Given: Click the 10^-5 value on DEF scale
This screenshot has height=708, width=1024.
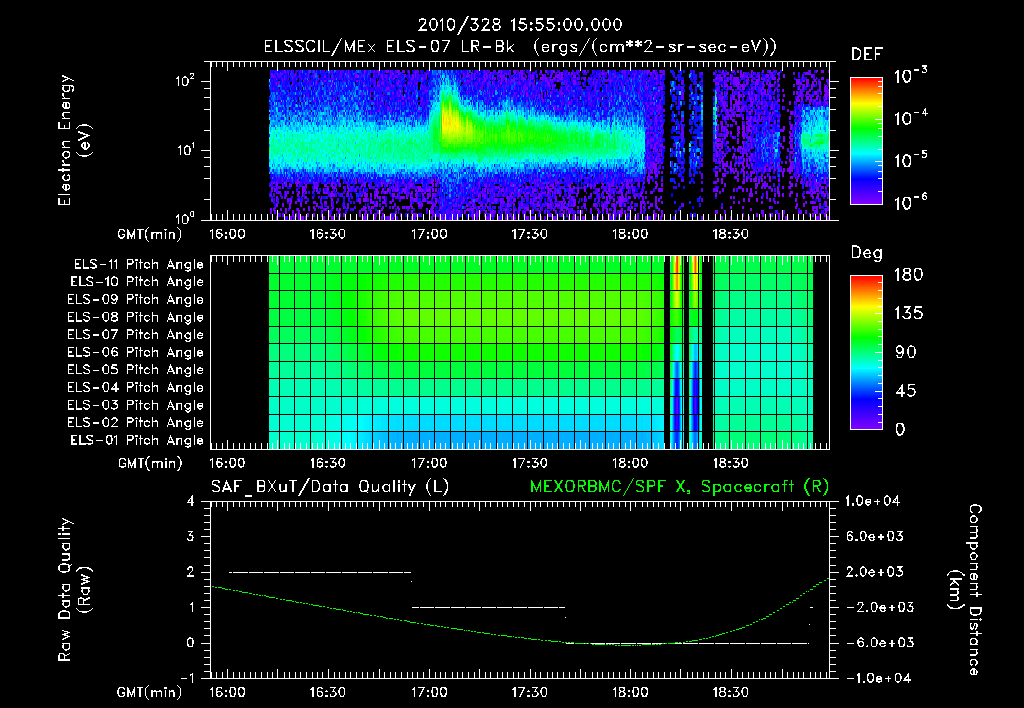Looking at the screenshot, I should click(910, 160).
